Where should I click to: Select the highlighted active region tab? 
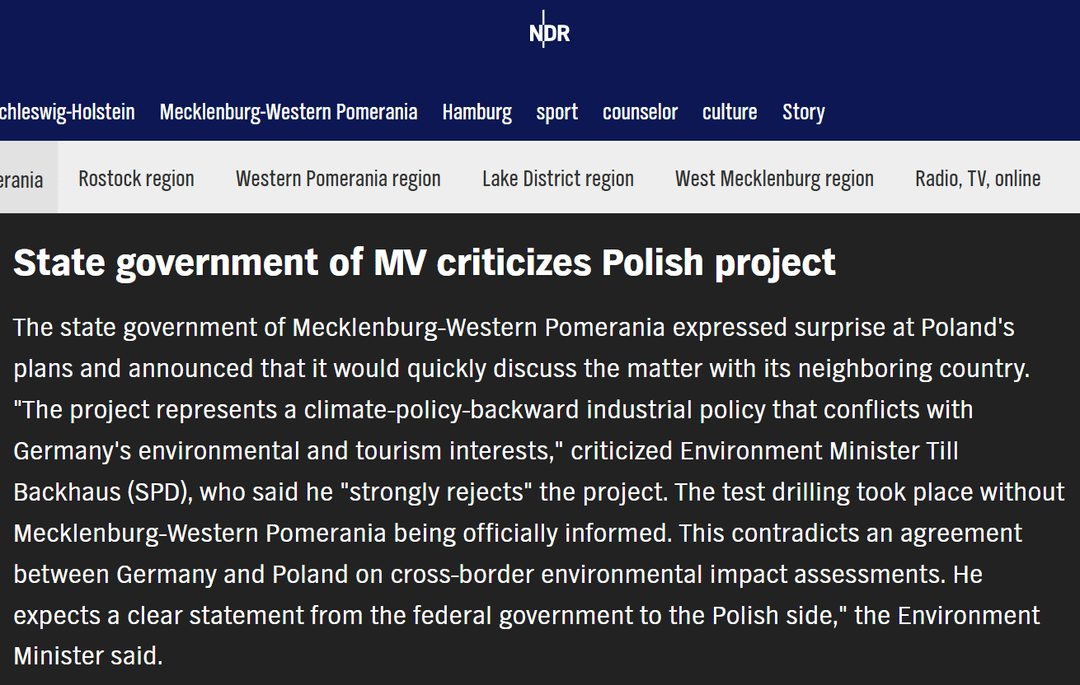(28, 178)
